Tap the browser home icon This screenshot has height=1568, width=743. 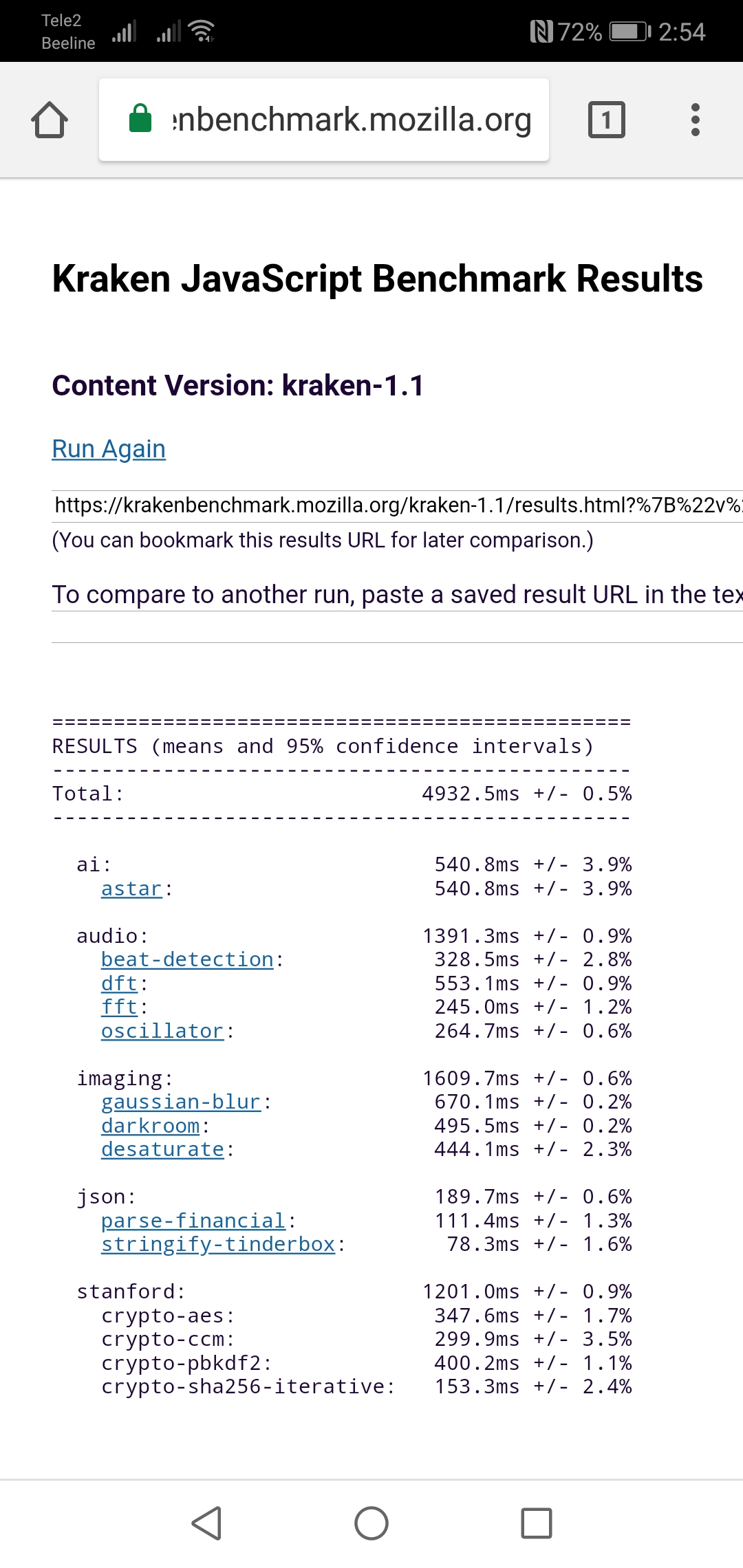(x=50, y=120)
